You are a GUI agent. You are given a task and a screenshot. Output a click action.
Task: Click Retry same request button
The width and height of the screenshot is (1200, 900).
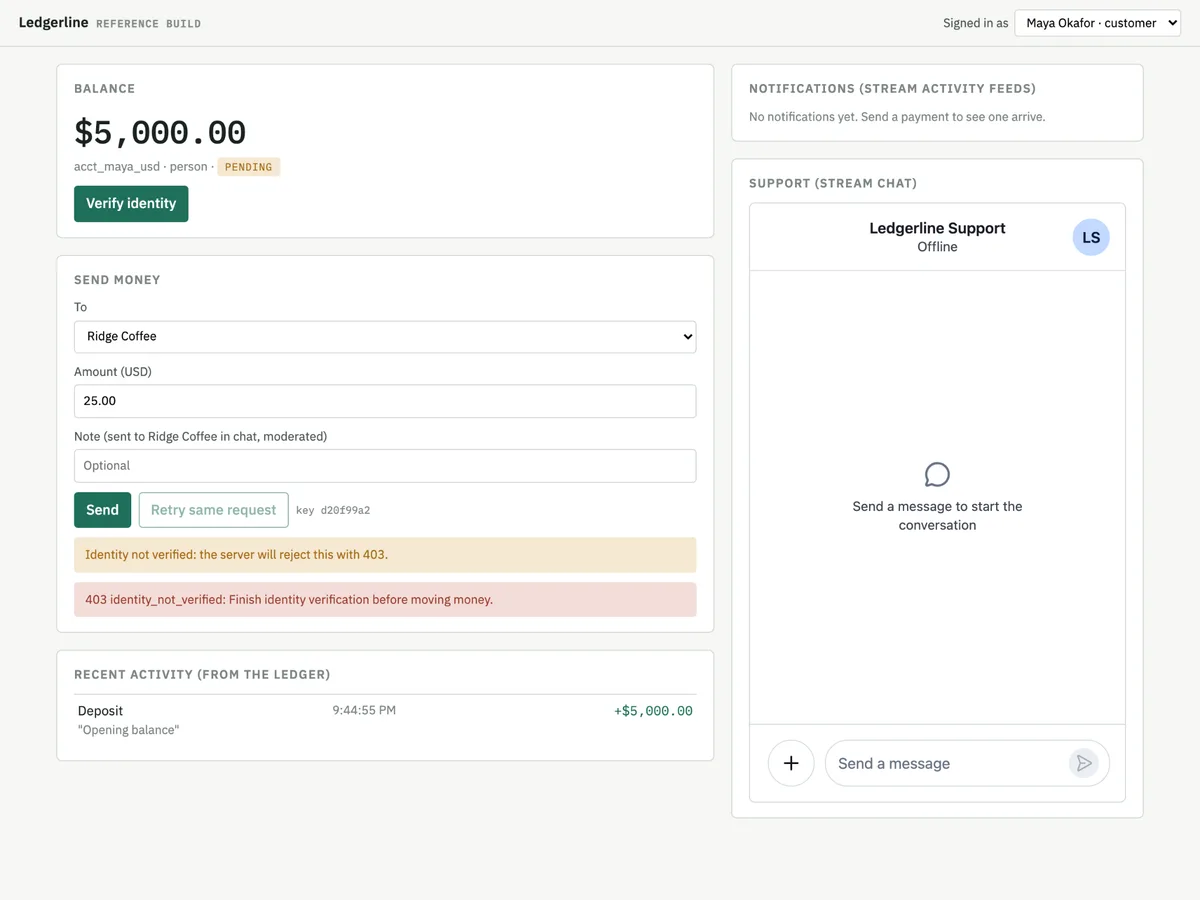tap(213, 509)
